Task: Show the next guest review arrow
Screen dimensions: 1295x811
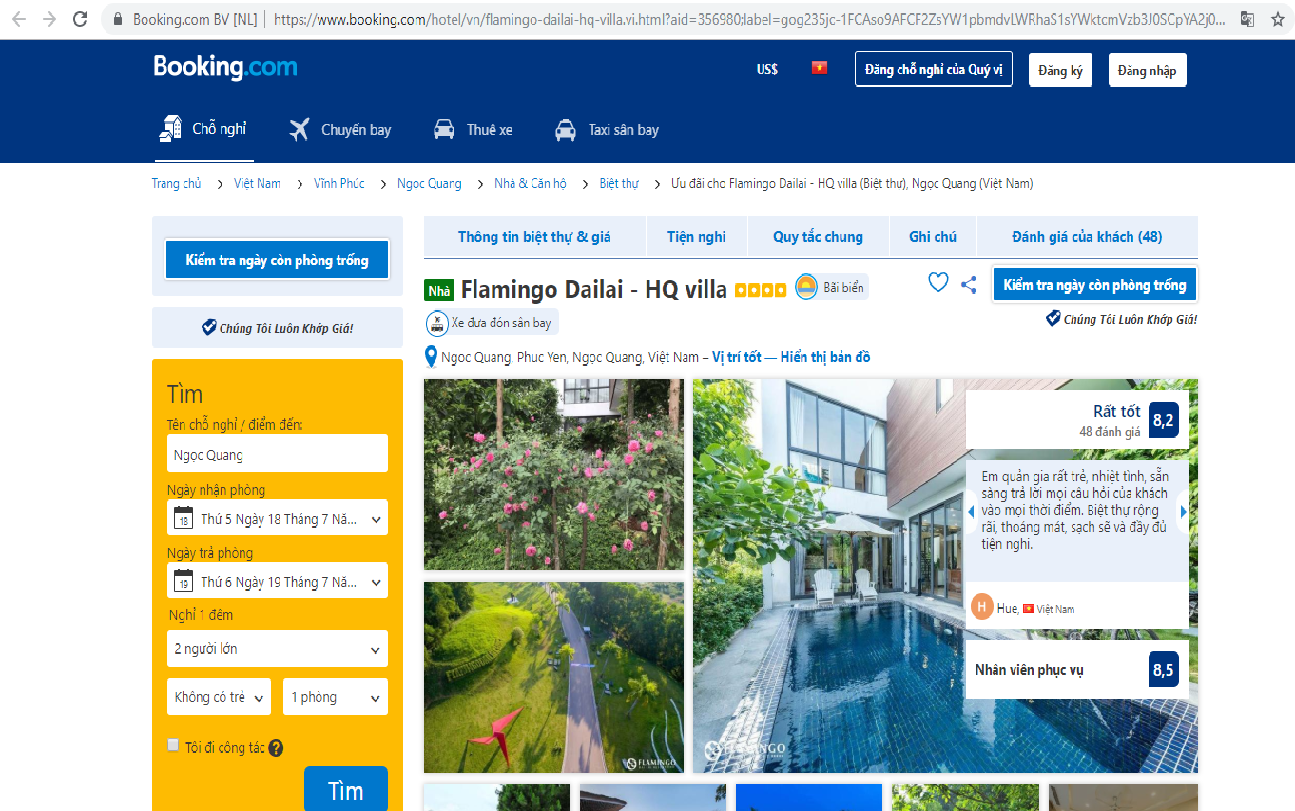Action: tap(1184, 511)
